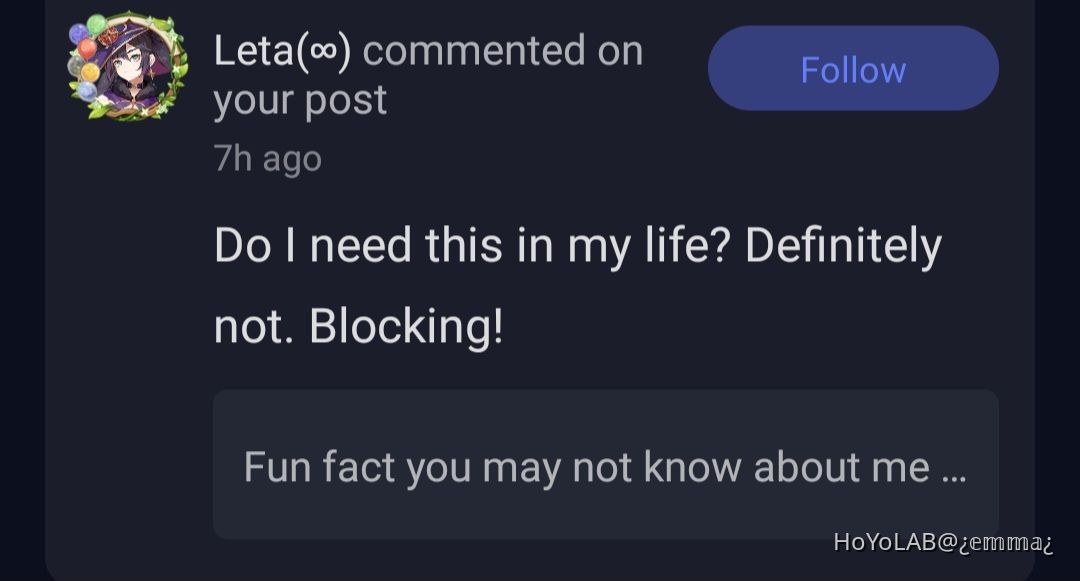Viewport: 1080px width, 581px height.
Task: Open the quoted post preview 'Fun fact you may not know'
Action: (x=605, y=464)
